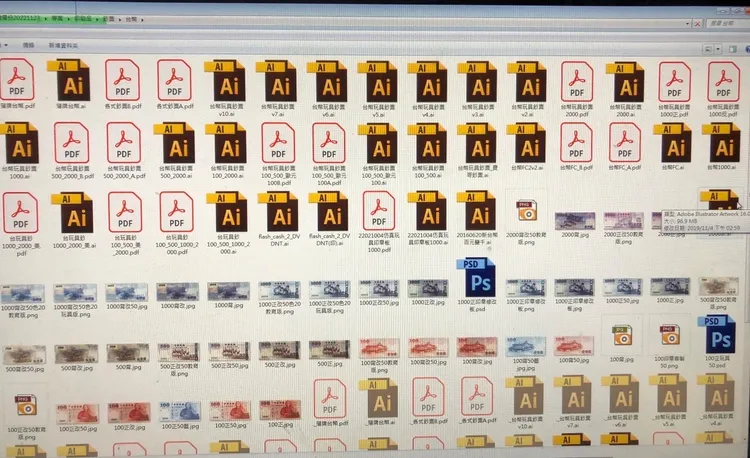
Task: Select the 台幣FC_B.pdf file
Action: click(577, 144)
